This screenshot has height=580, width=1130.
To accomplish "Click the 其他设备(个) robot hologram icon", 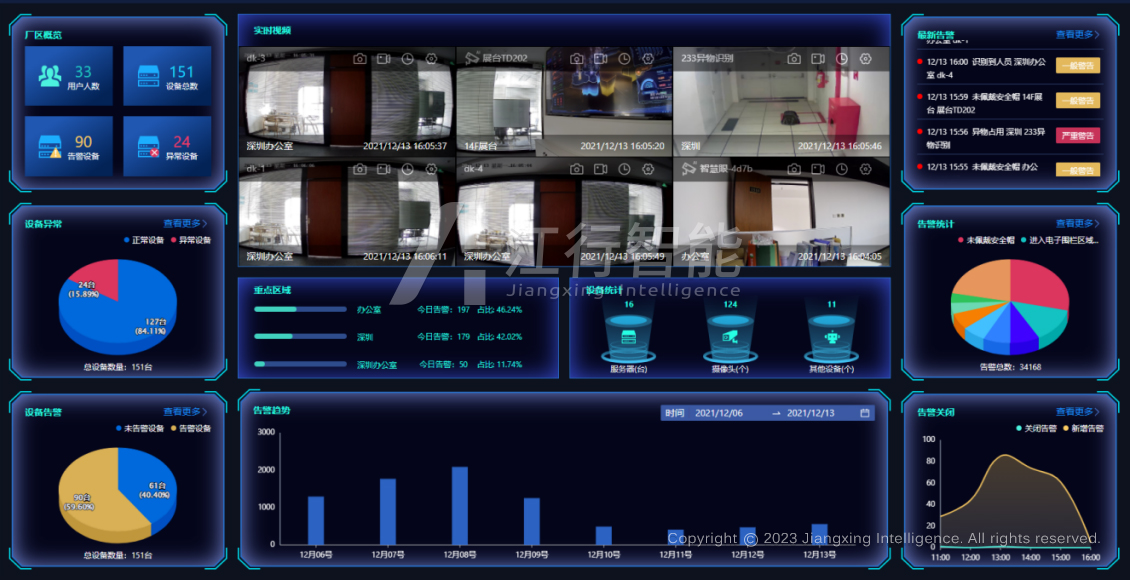I will (x=832, y=336).
